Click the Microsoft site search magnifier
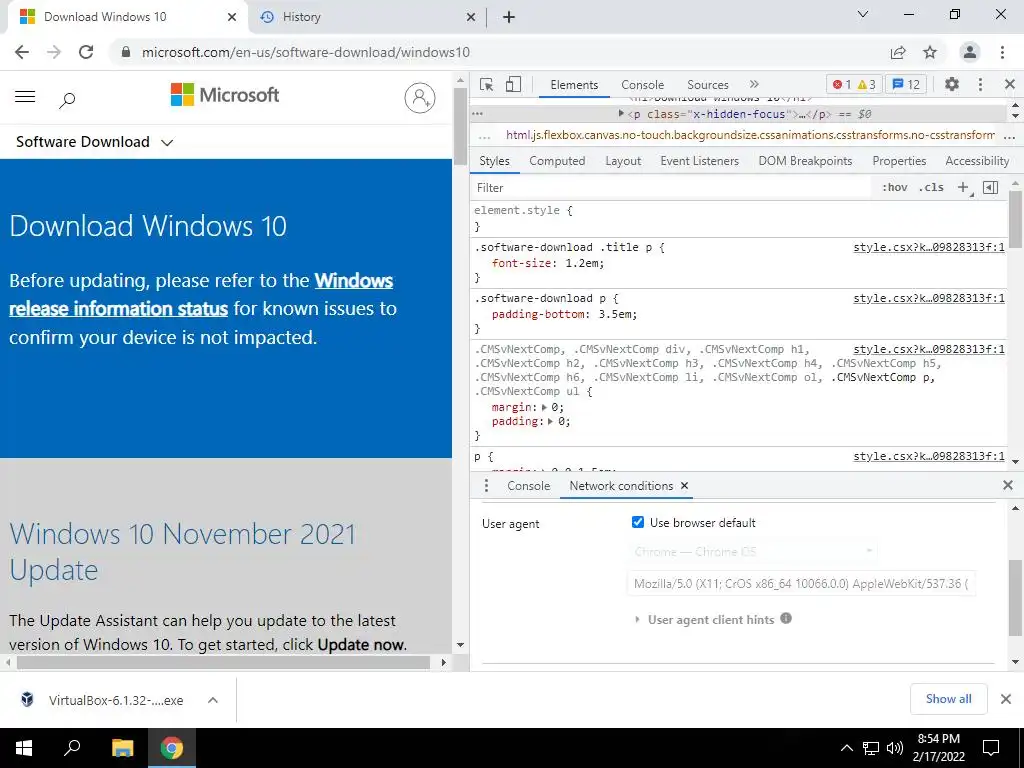 [67, 100]
